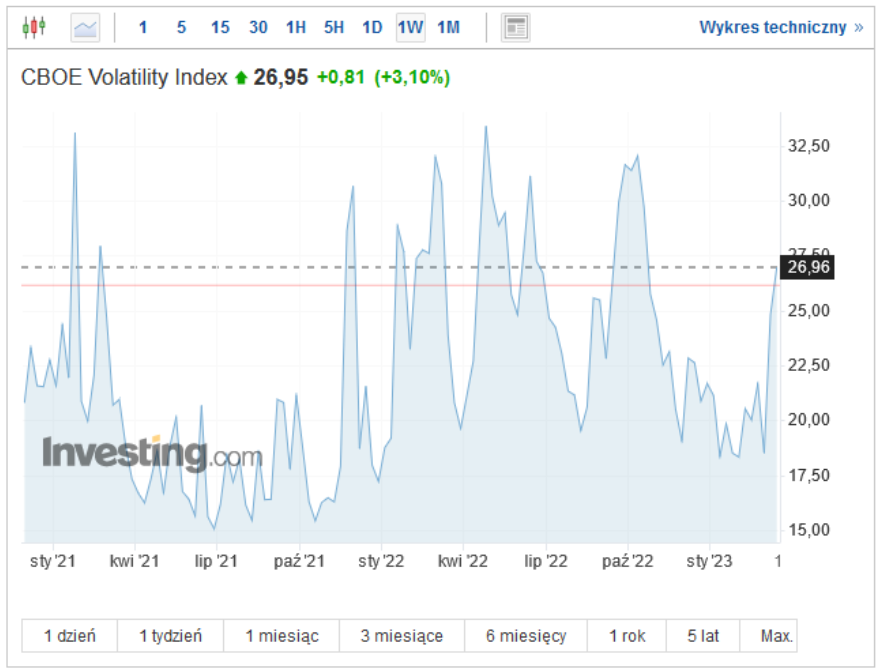Click the green up arrow beside index name
The height and width of the screenshot is (671, 880).
coord(240,78)
